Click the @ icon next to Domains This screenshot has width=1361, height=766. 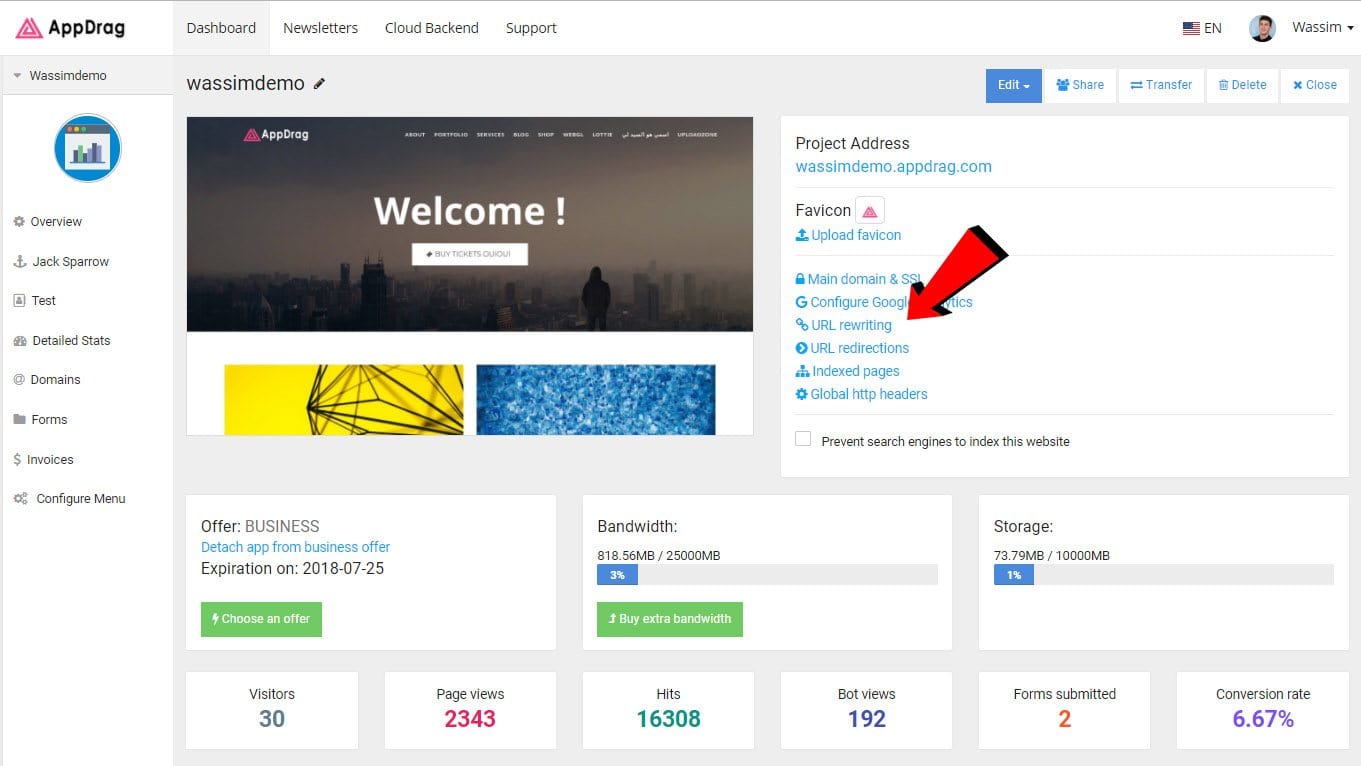19,380
